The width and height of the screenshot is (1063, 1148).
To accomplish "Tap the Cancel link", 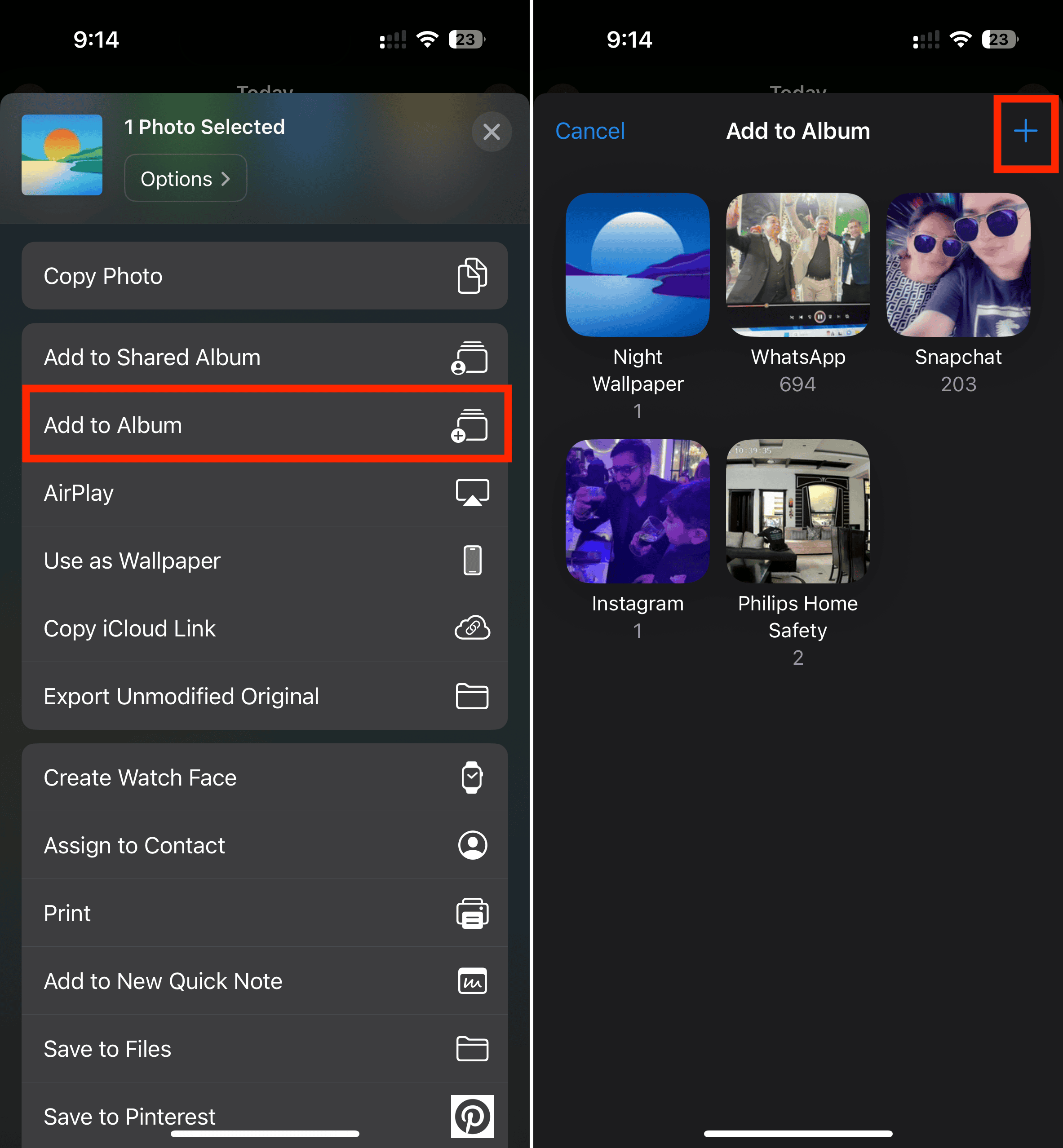I will click(x=589, y=132).
